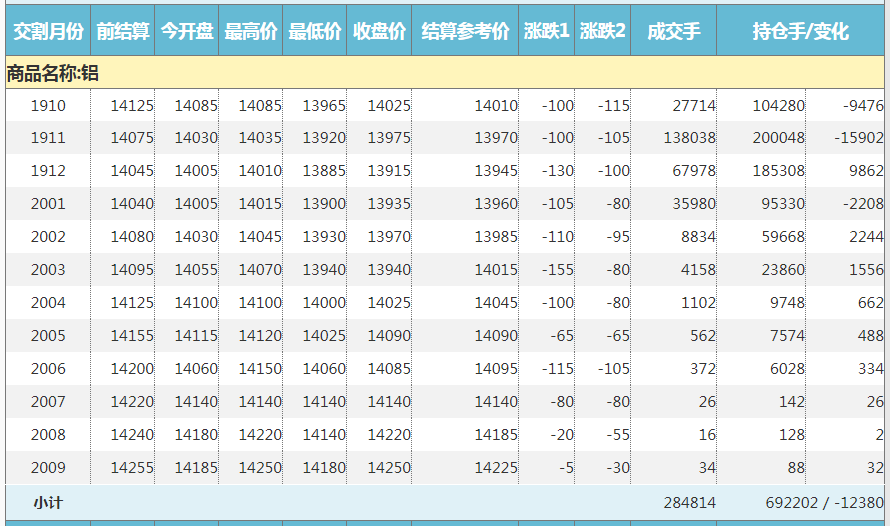Click the 商品名称:铝 group row
Image resolution: width=890 pixels, height=526 pixels.
pos(52,73)
